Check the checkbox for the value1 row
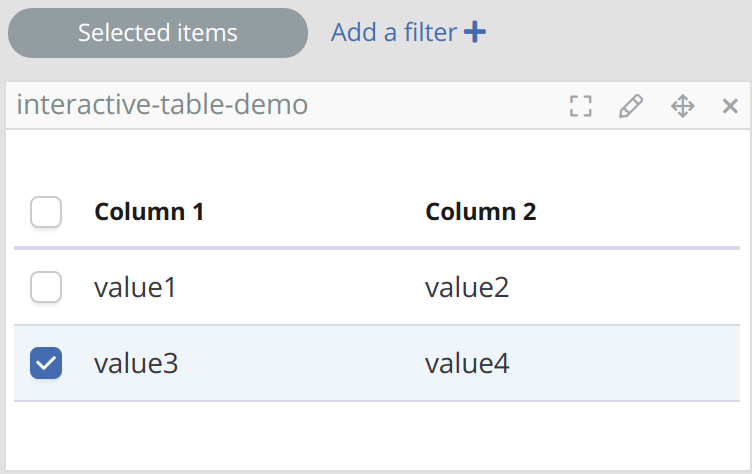The height and width of the screenshot is (474, 752). pos(46,288)
